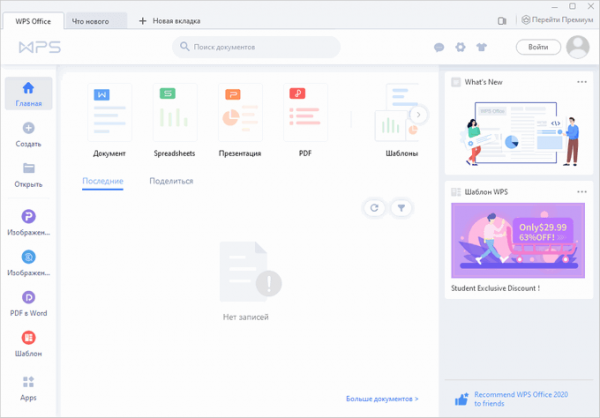Maximize the WPS Office window
Image resolution: width=600 pixels, height=418 pixels.
pyautogui.click(x=572, y=6)
